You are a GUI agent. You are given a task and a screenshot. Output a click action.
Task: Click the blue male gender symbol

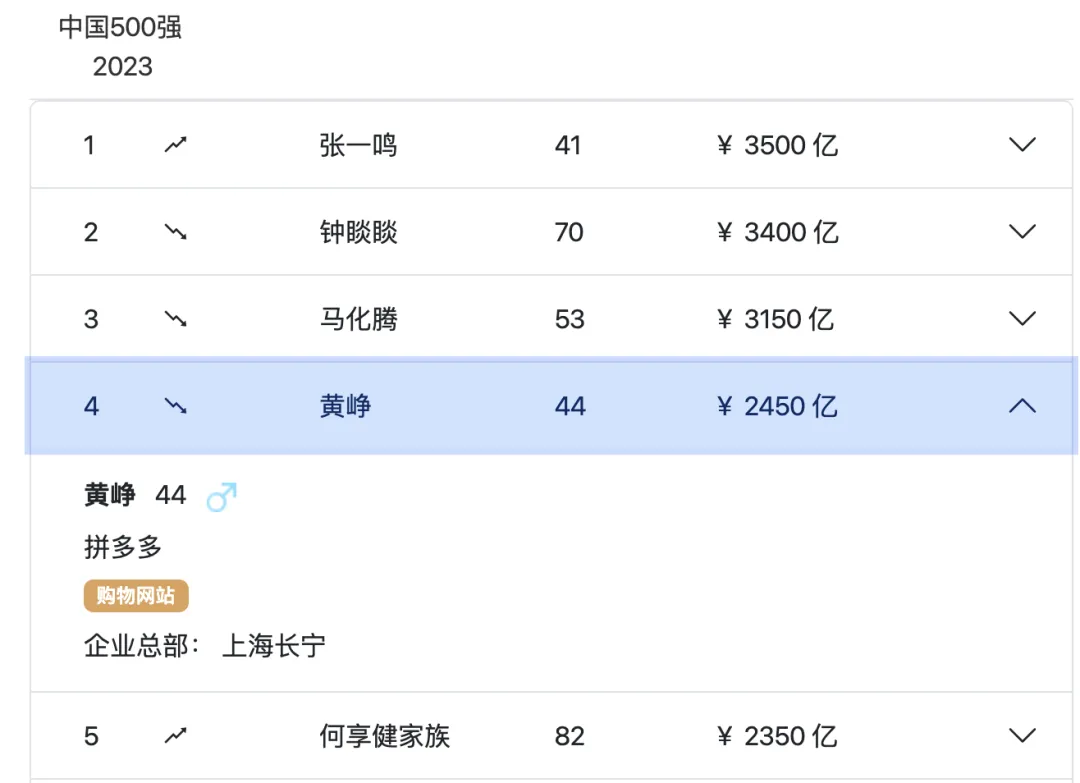[x=222, y=497]
